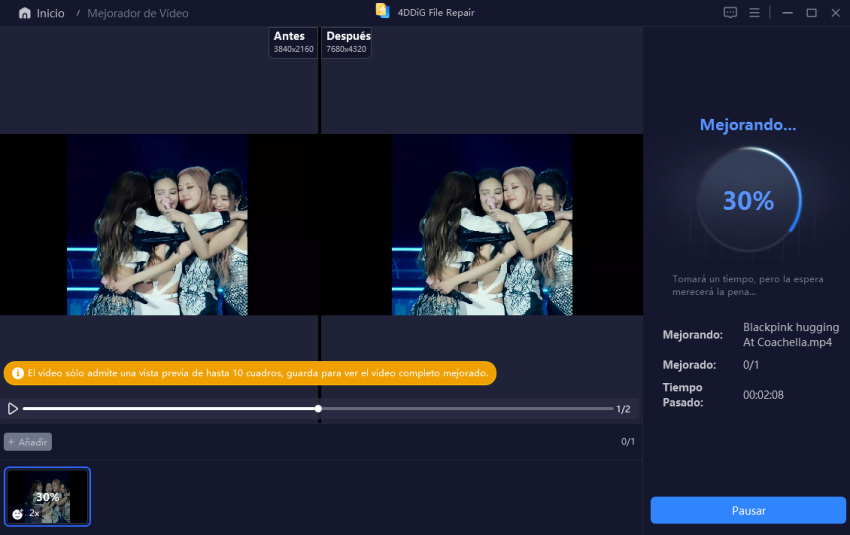Maximize the 4DDiG window
850x535 pixels.
click(812, 12)
